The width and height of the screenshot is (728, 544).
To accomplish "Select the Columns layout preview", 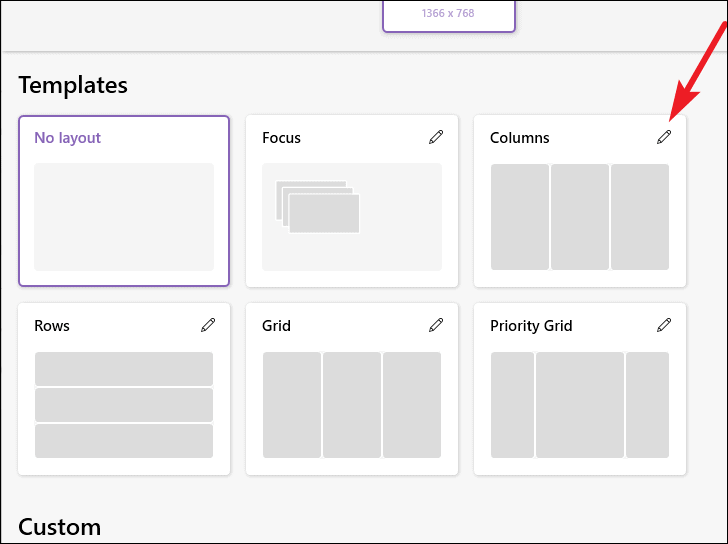I will (x=580, y=217).
